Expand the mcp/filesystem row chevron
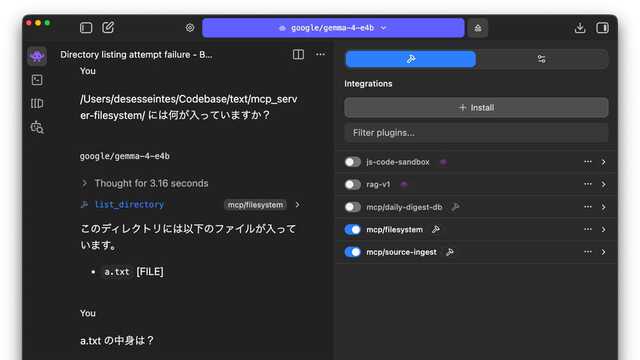The image size is (640, 360). pyautogui.click(x=603, y=229)
